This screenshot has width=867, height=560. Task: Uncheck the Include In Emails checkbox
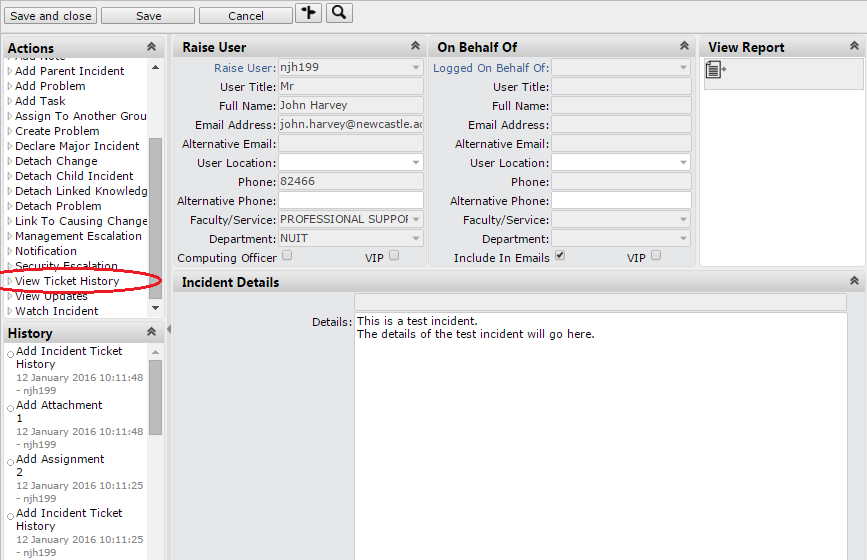(560, 256)
